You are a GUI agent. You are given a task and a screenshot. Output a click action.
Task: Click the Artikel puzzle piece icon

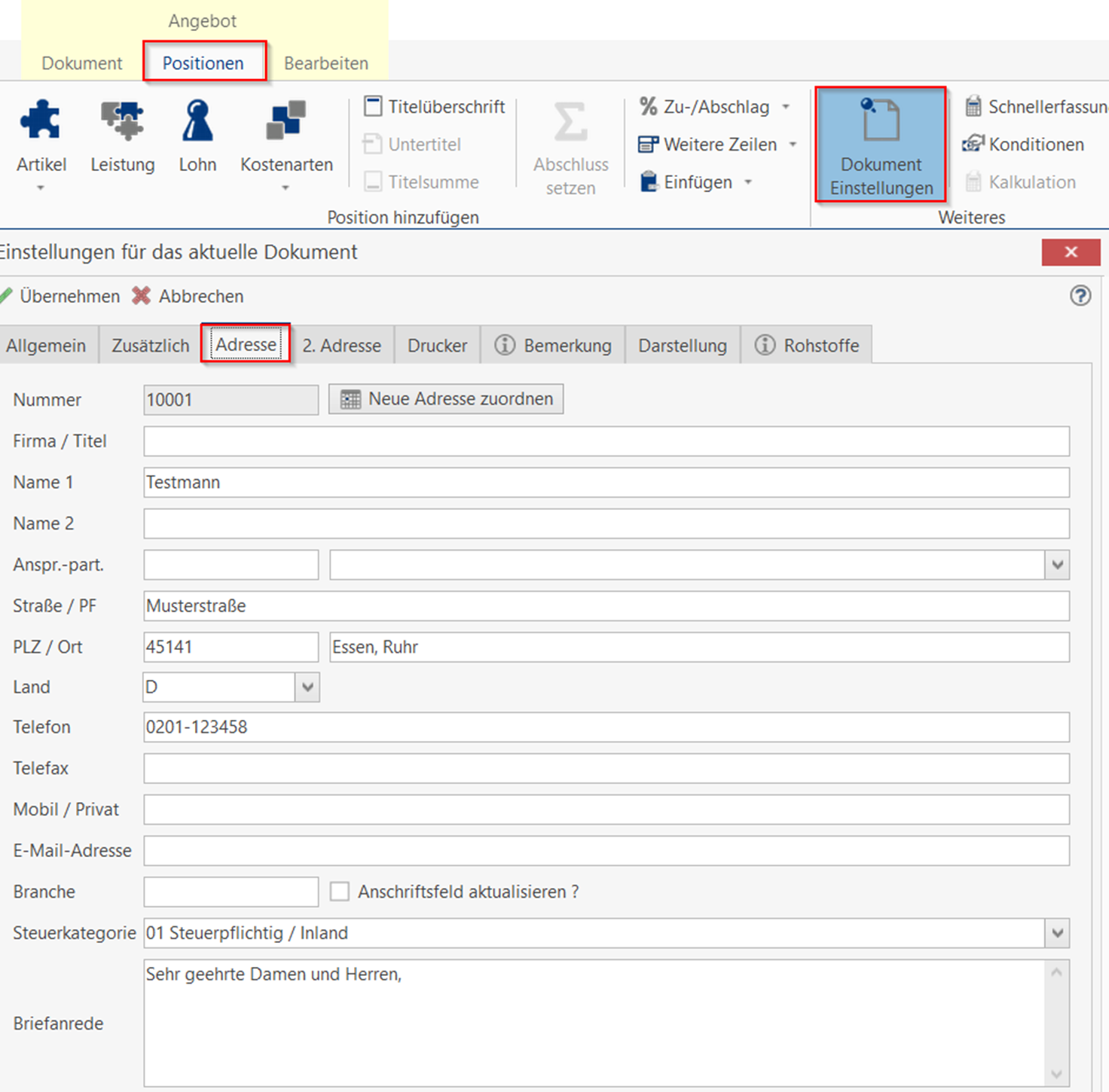[x=41, y=120]
